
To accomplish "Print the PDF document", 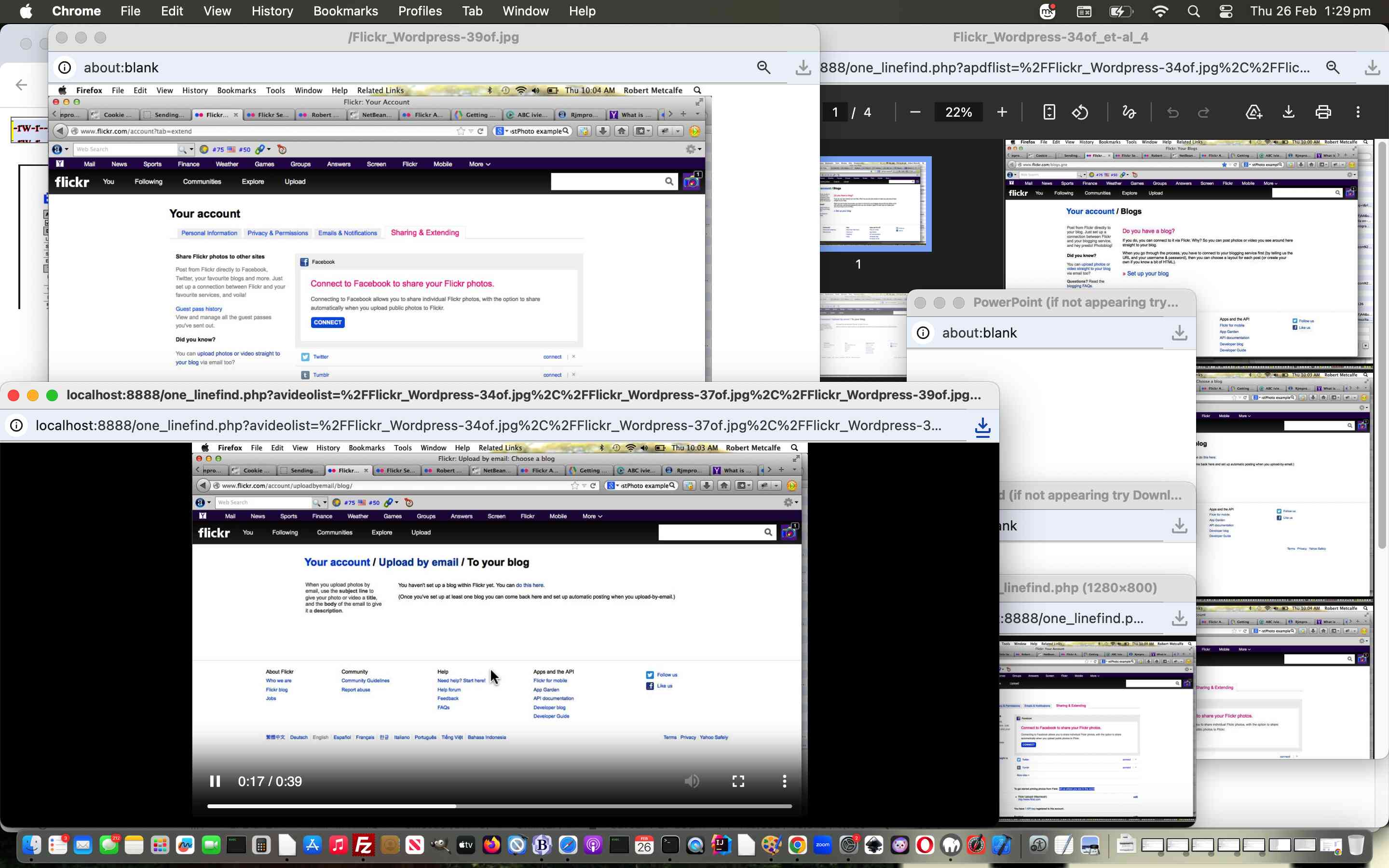I will pos(1322,112).
